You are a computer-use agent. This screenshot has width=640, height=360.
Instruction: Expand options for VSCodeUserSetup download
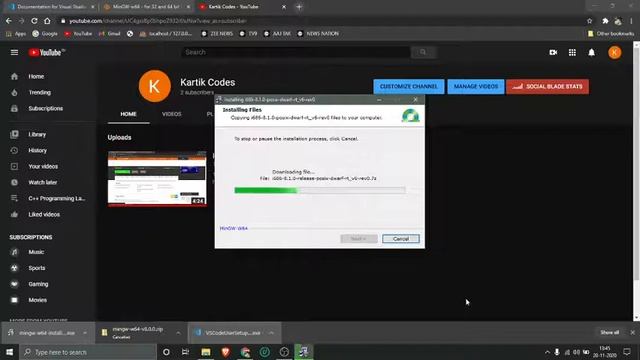coord(271,333)
